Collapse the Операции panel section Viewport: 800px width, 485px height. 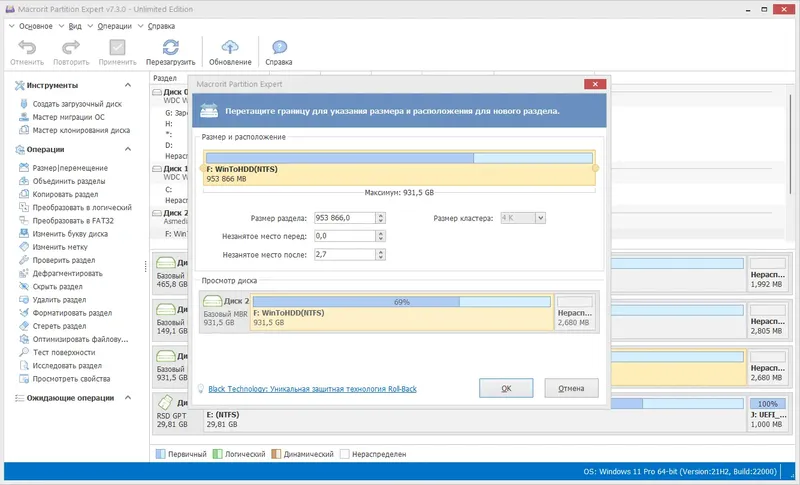128,149
